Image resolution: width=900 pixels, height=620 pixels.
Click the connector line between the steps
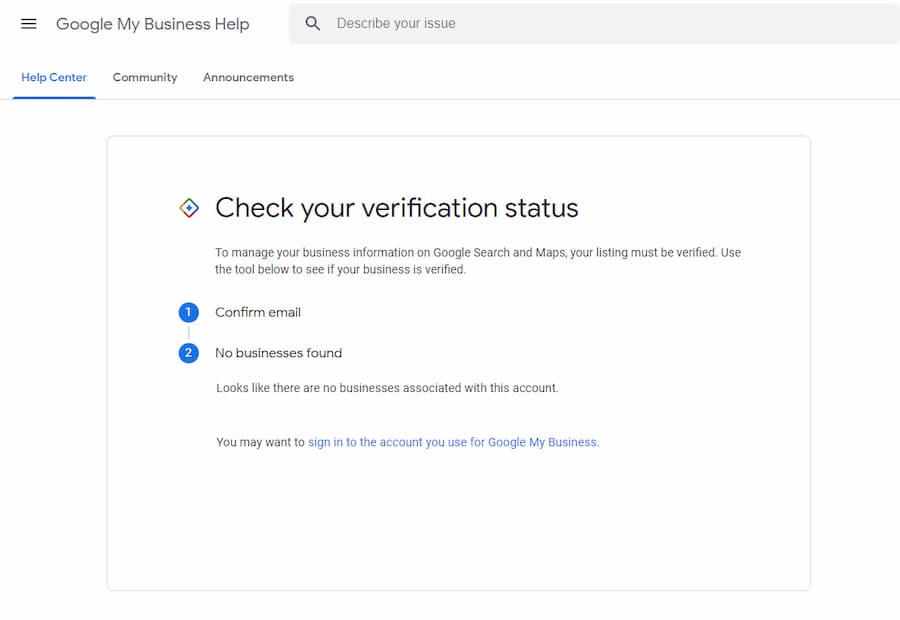[x=188, y=333]
